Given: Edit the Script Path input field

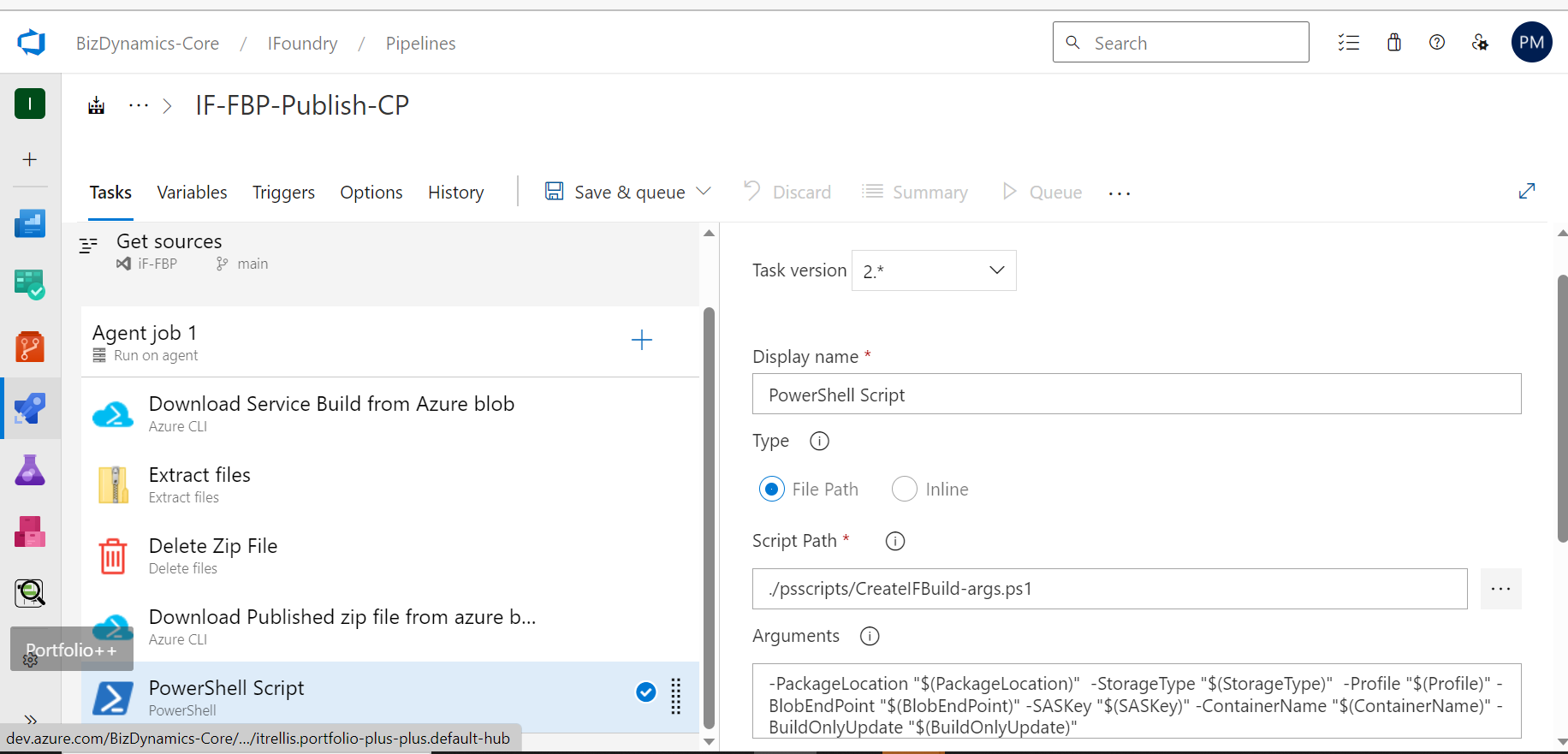Looking at the screenshot, I should click(1109, 589).
